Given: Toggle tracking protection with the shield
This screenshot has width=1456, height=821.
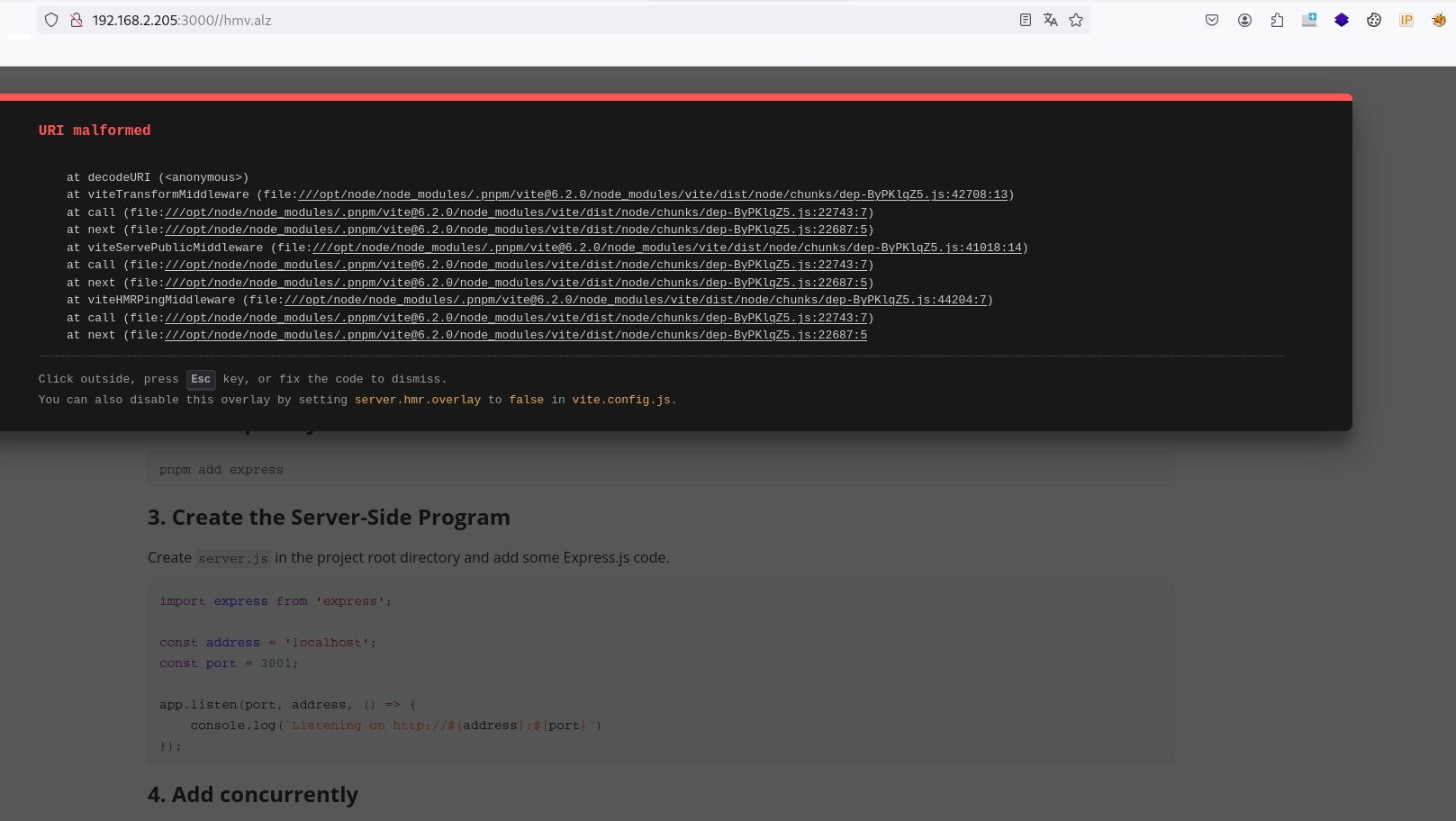Looking at the screenshot, I should click(51, 20).
